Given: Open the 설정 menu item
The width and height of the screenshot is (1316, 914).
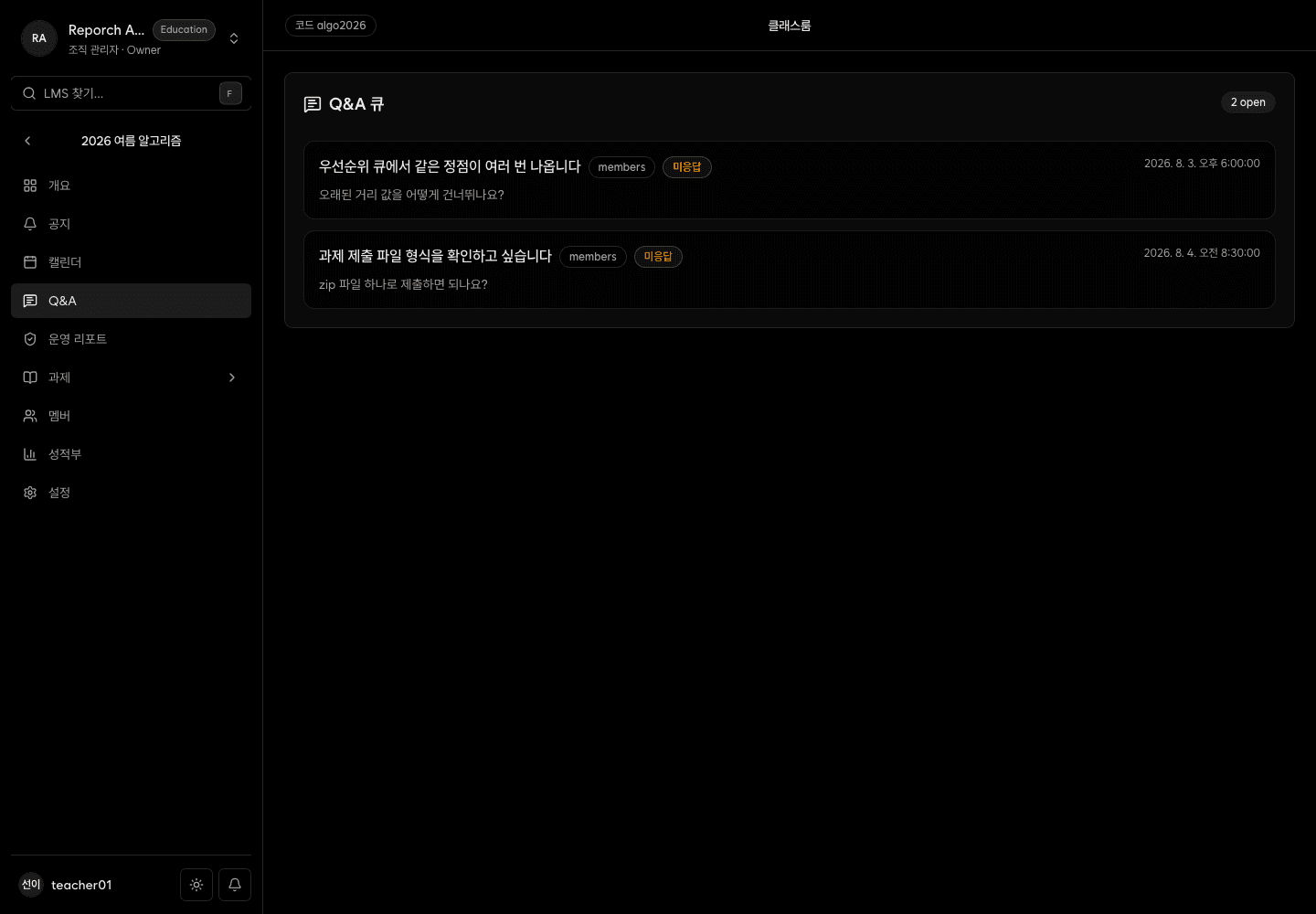Looking at the screenshot, I should coord(131,493).
